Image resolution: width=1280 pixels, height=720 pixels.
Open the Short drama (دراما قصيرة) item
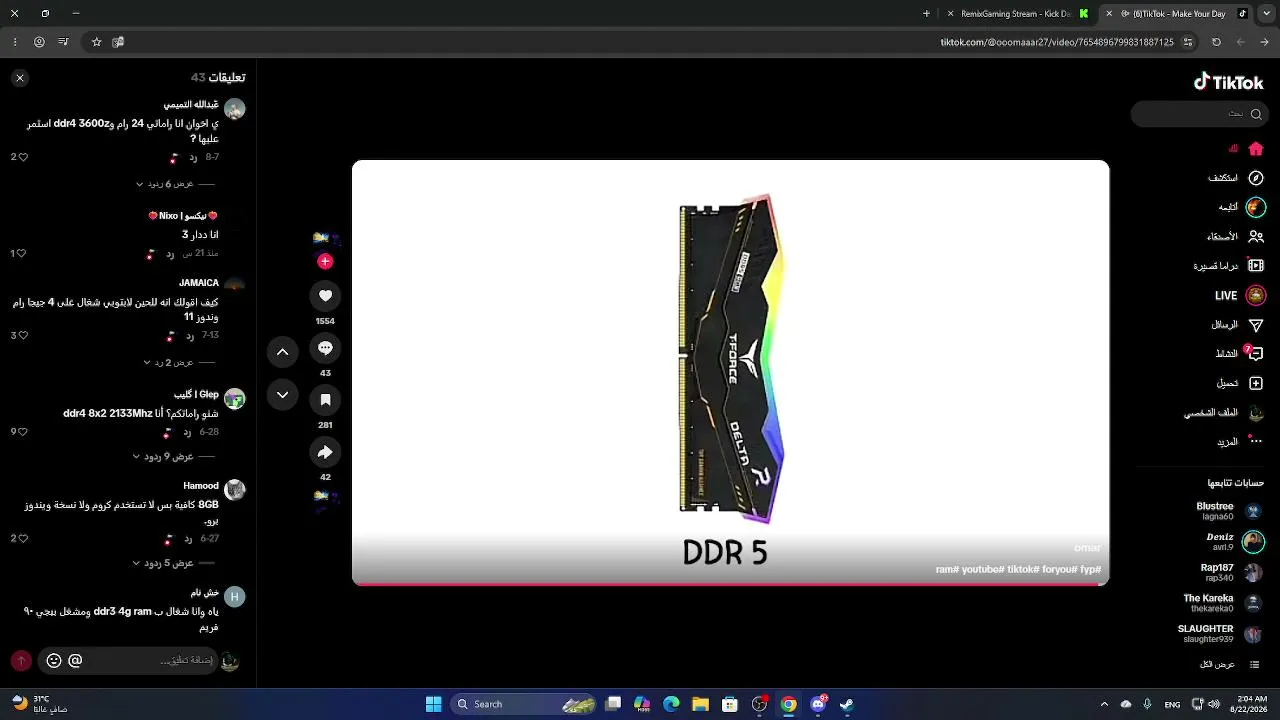[1229, 266]
